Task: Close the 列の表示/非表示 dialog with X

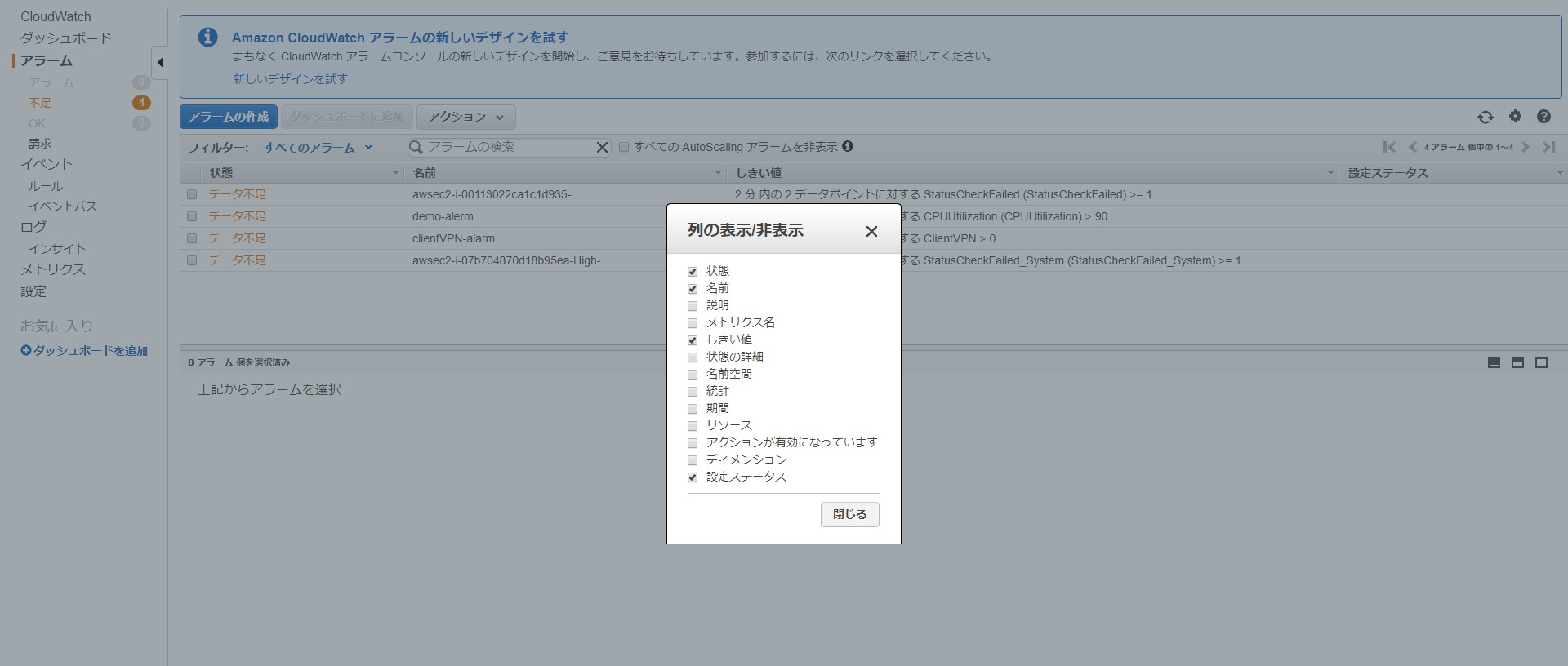Action: click(871, 231)
